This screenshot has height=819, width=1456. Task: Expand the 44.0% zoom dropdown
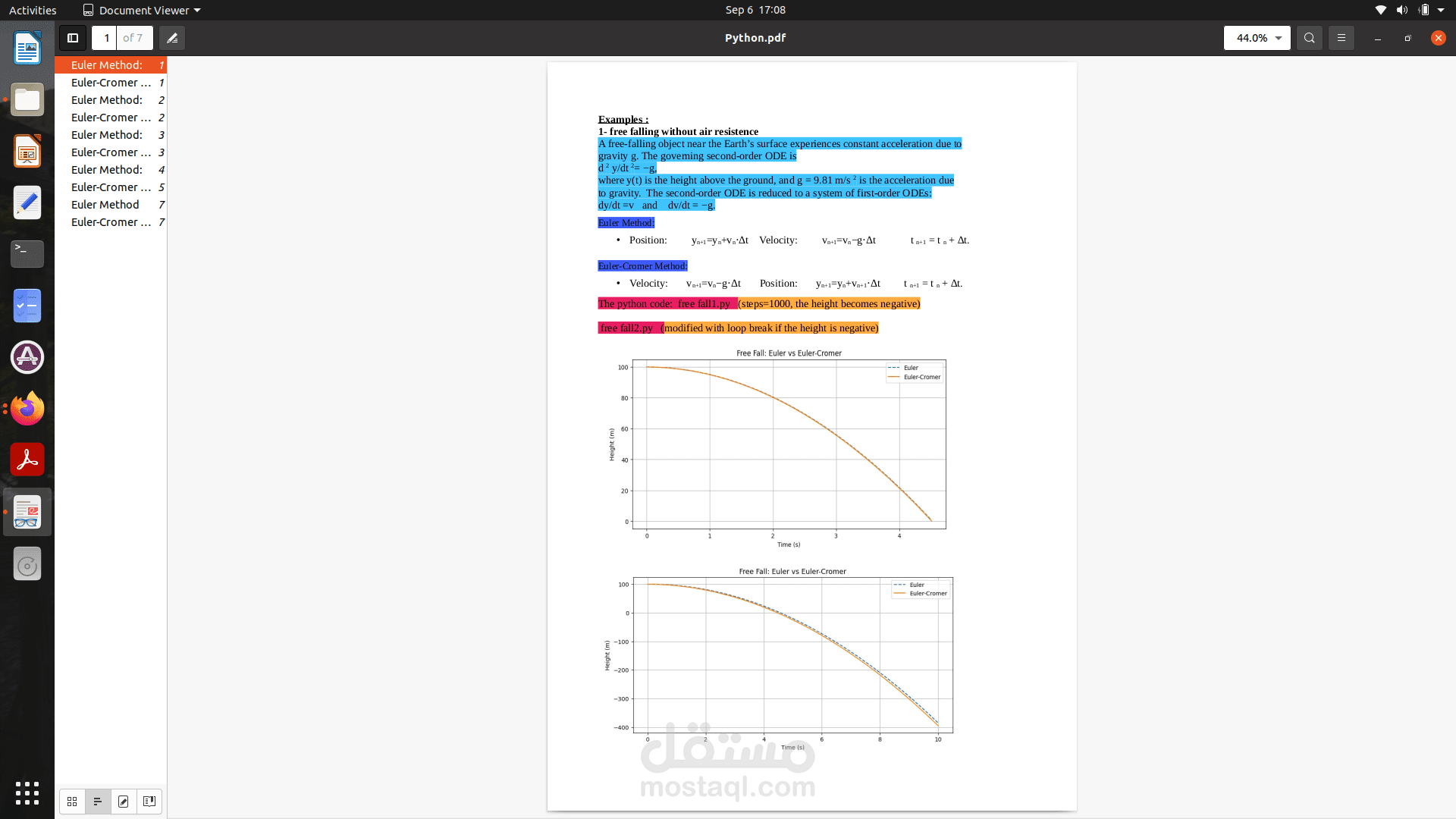1279,38
